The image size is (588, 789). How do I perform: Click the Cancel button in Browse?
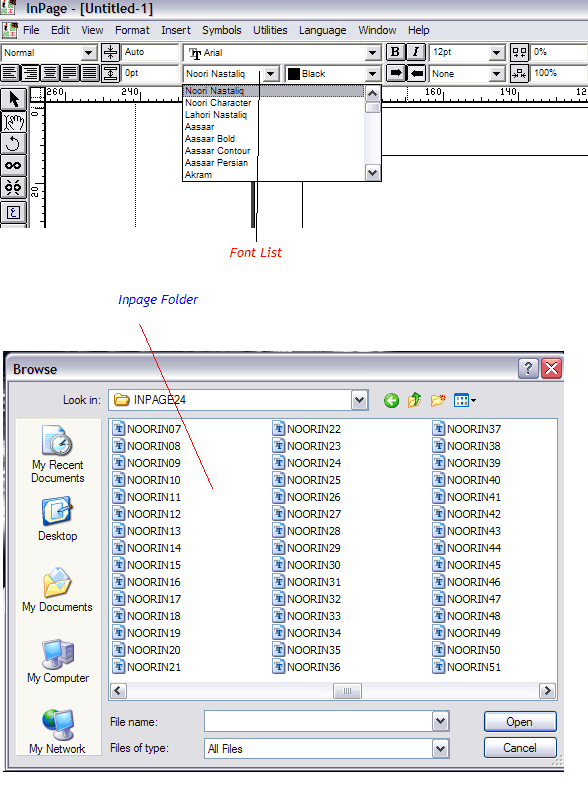coord(520,748)
